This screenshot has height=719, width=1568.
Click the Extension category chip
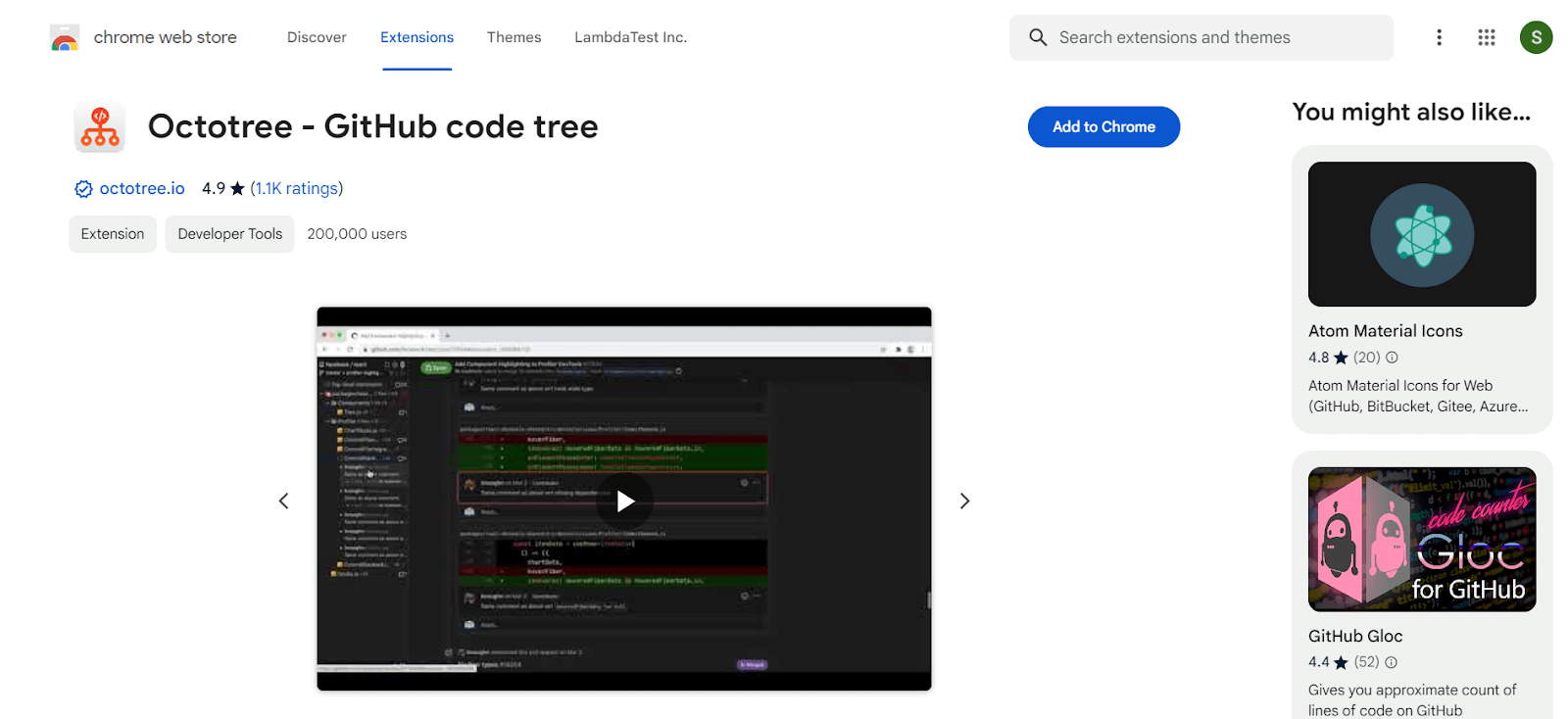[x=113, y=234]
